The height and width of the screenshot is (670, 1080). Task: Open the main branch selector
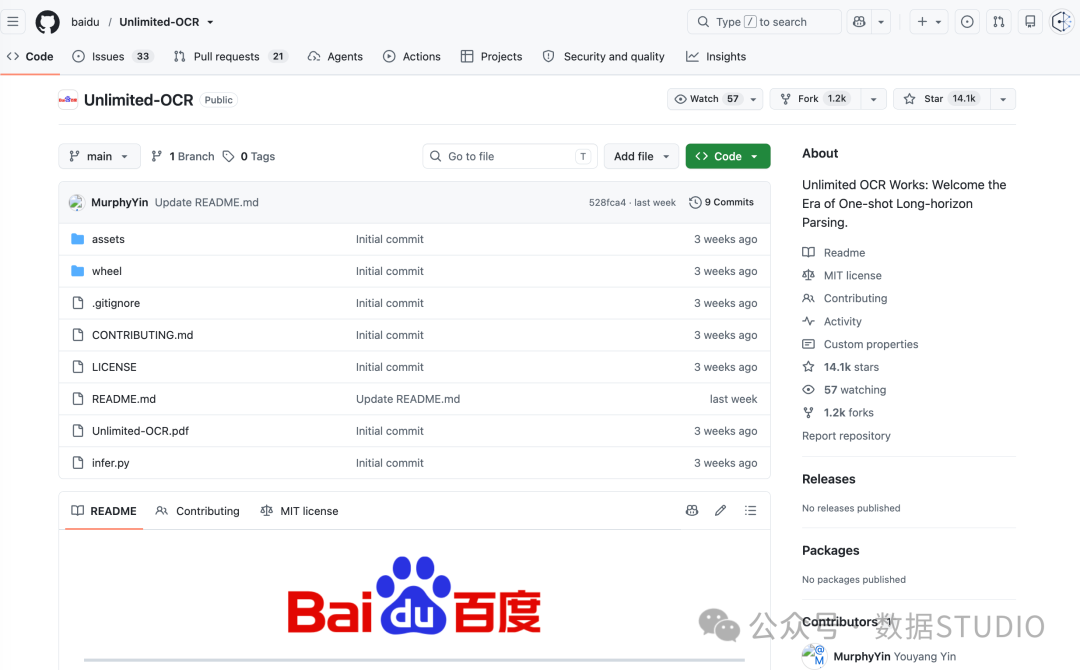click(99, 156)
